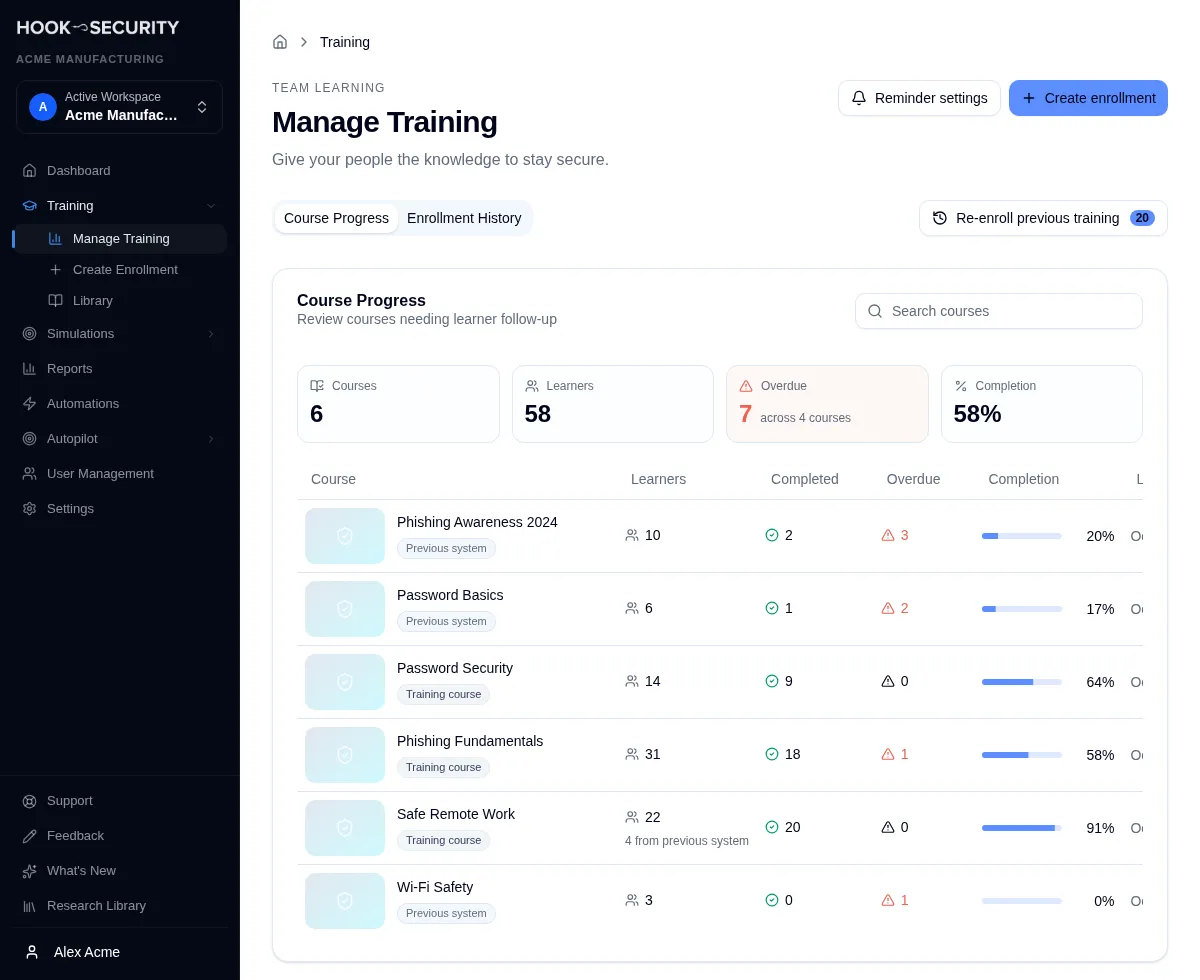Click the Research Library books icon
1200x980 pixels.
pyautogui.click(x=30, y=906)
